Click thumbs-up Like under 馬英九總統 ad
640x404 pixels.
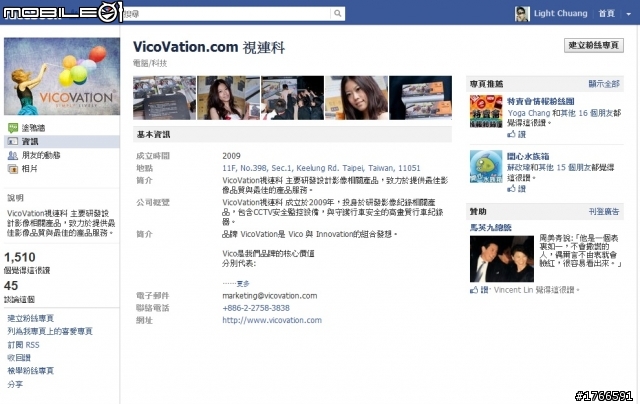tap(479, 290)
